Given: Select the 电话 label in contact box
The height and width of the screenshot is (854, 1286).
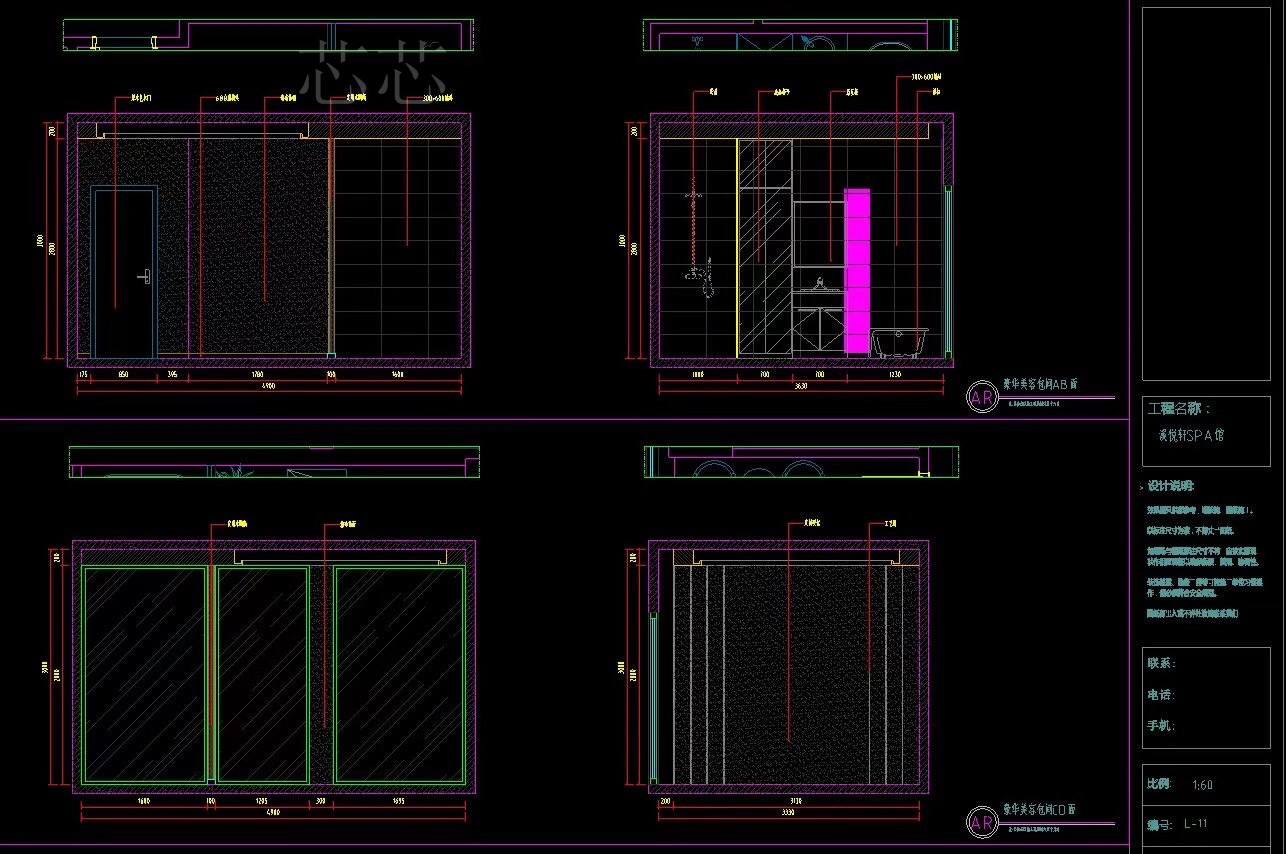Looking at the screenshot, I should 1161,694.
